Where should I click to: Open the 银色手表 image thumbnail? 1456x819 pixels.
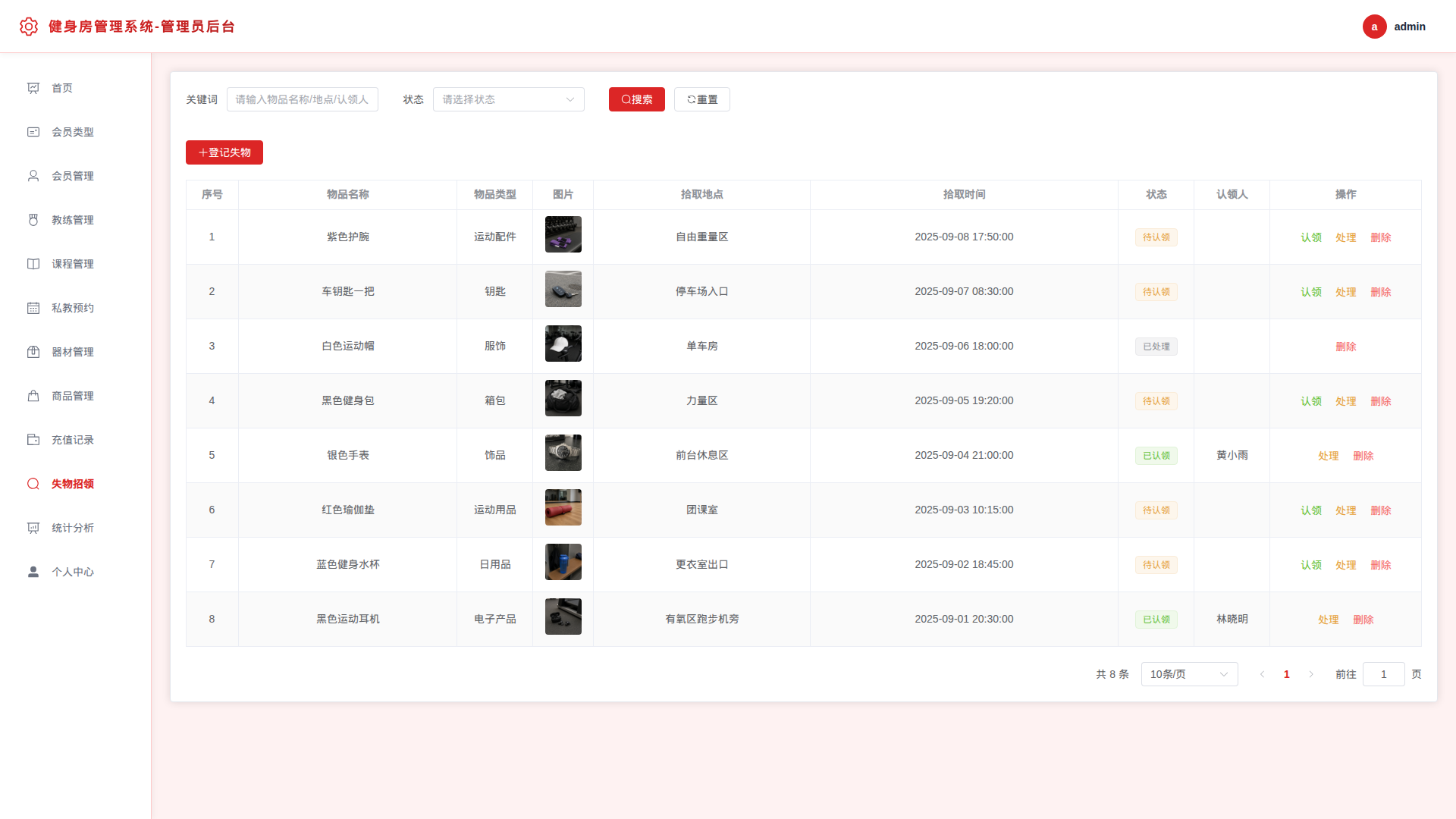coord(563,453)
